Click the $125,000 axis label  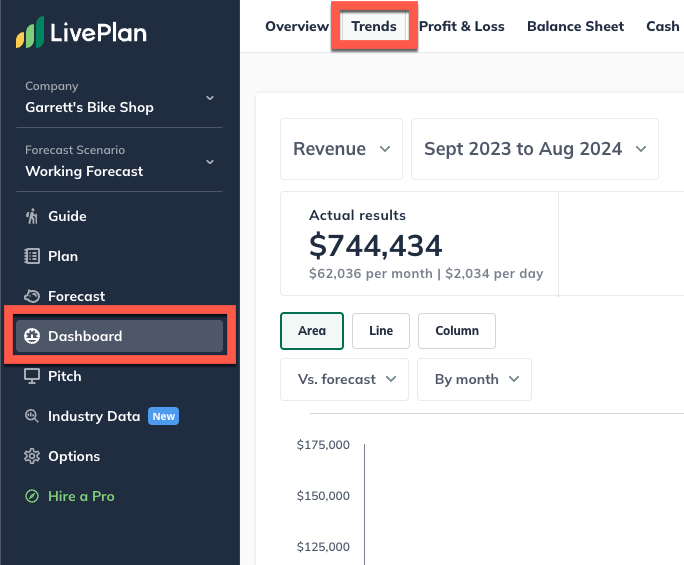pyautogui.click(x=323, y=547)
